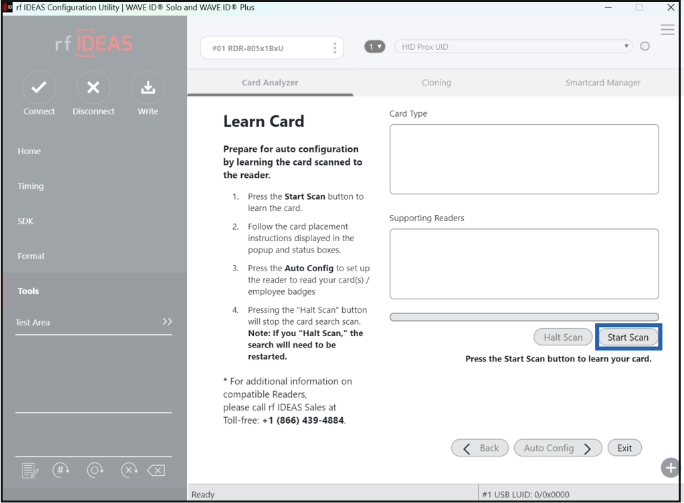Close the rf IDEAS Configuration Utility window

point(671,7)
